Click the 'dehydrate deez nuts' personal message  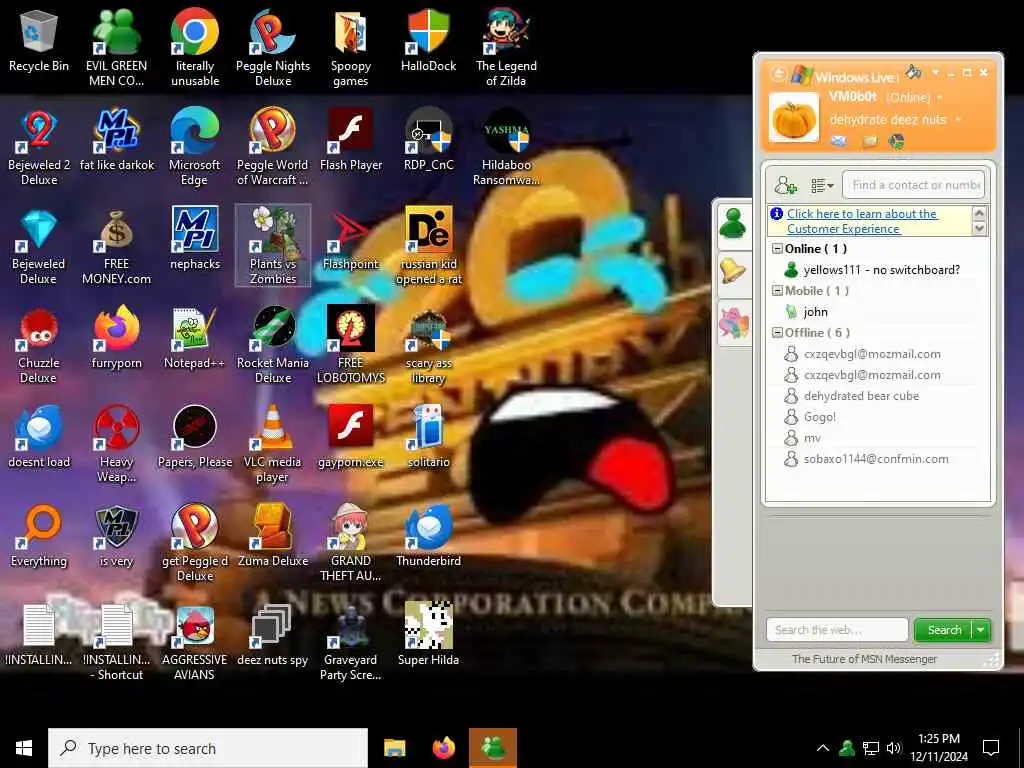888,120
